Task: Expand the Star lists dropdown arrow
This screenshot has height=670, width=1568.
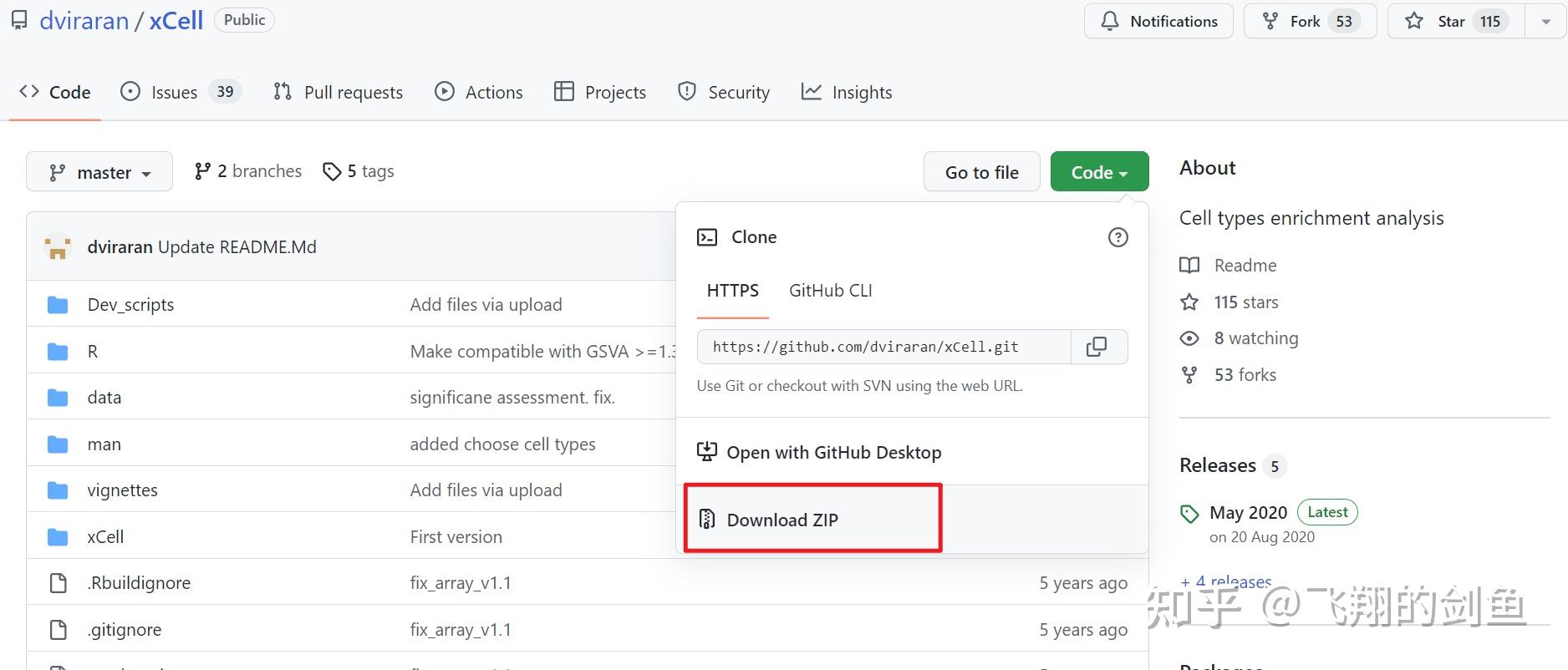Action: pos(1545,22)
